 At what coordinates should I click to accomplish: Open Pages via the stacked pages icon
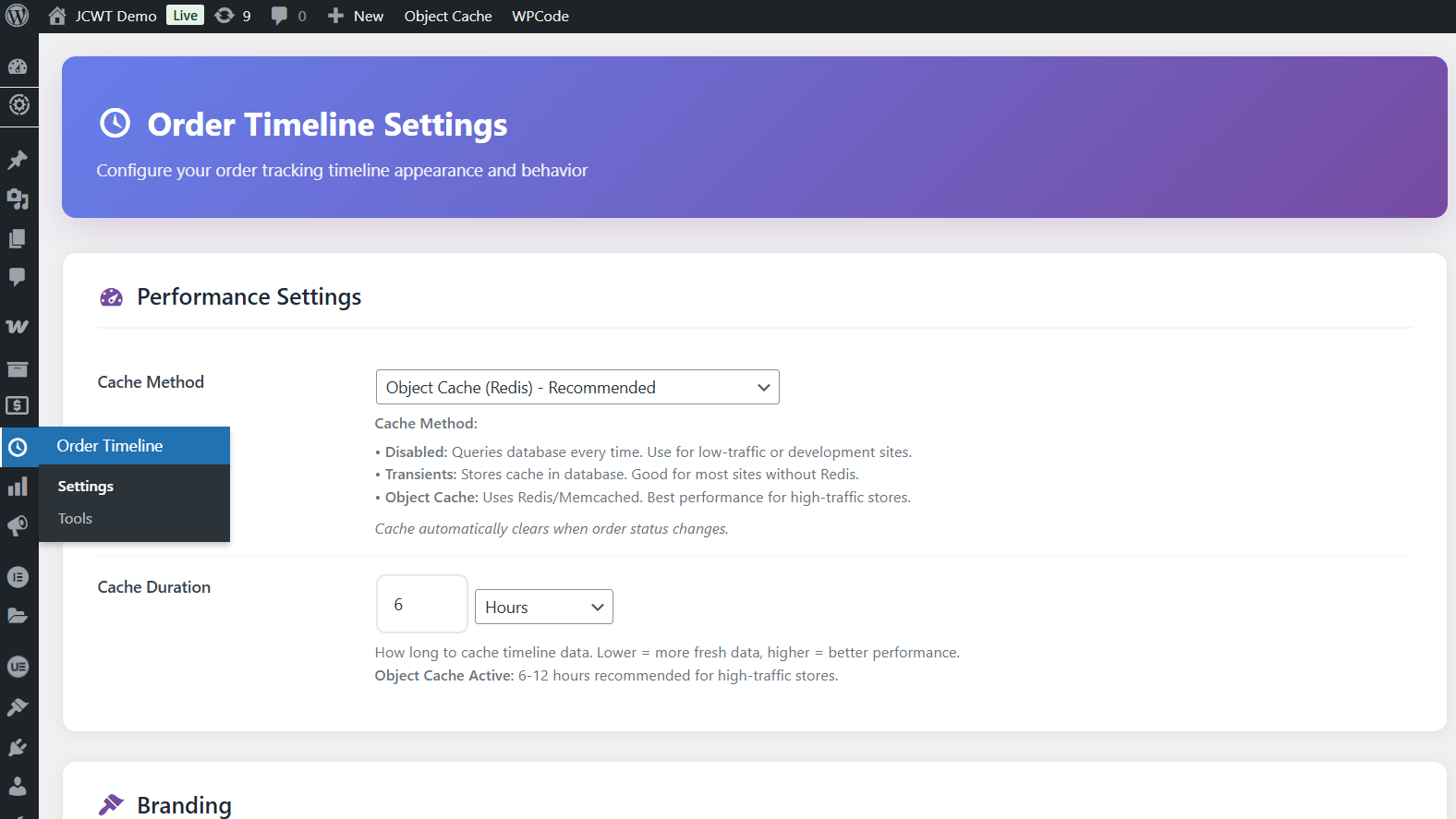(x=18, y=238)
